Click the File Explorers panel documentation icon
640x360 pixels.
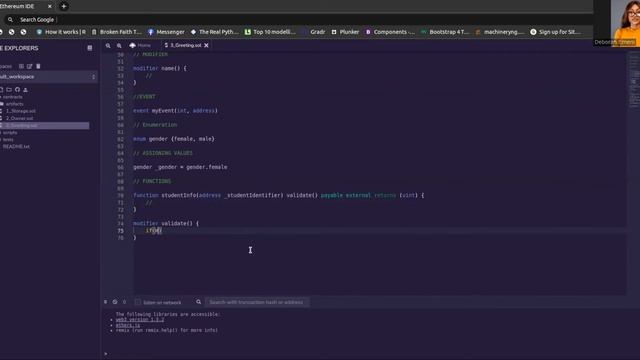pos(90,48)
